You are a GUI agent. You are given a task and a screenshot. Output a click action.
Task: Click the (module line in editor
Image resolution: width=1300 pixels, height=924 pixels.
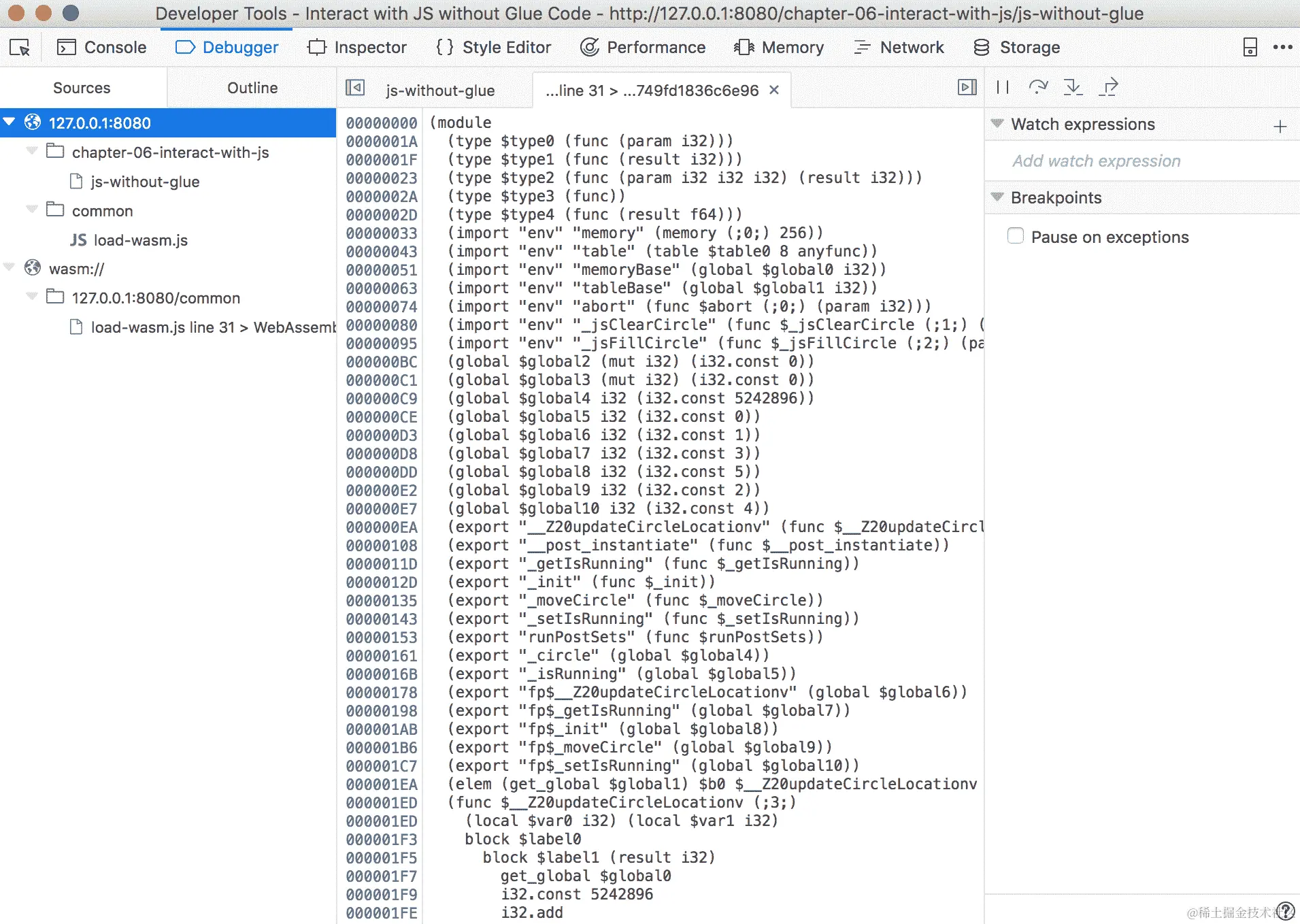click(x=461, y=123)
